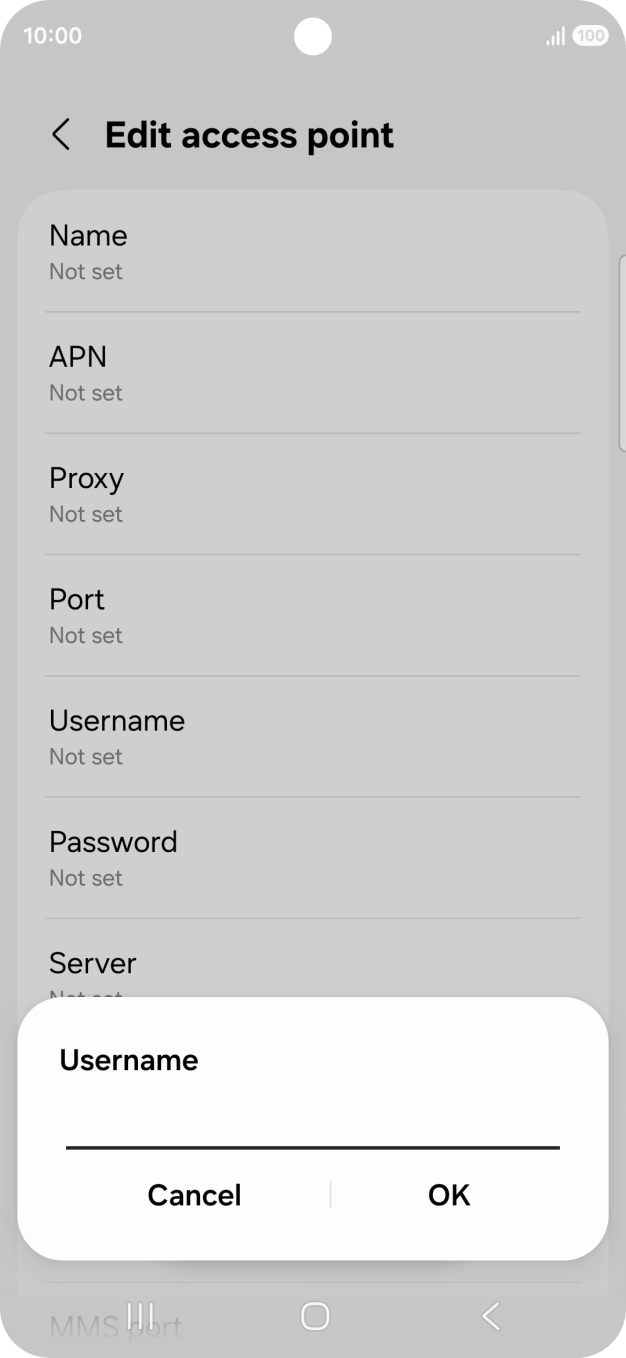This screenshot has height=1358, width=626.
Task: Tap the clock showing 10:00
Action: (51, 35)
